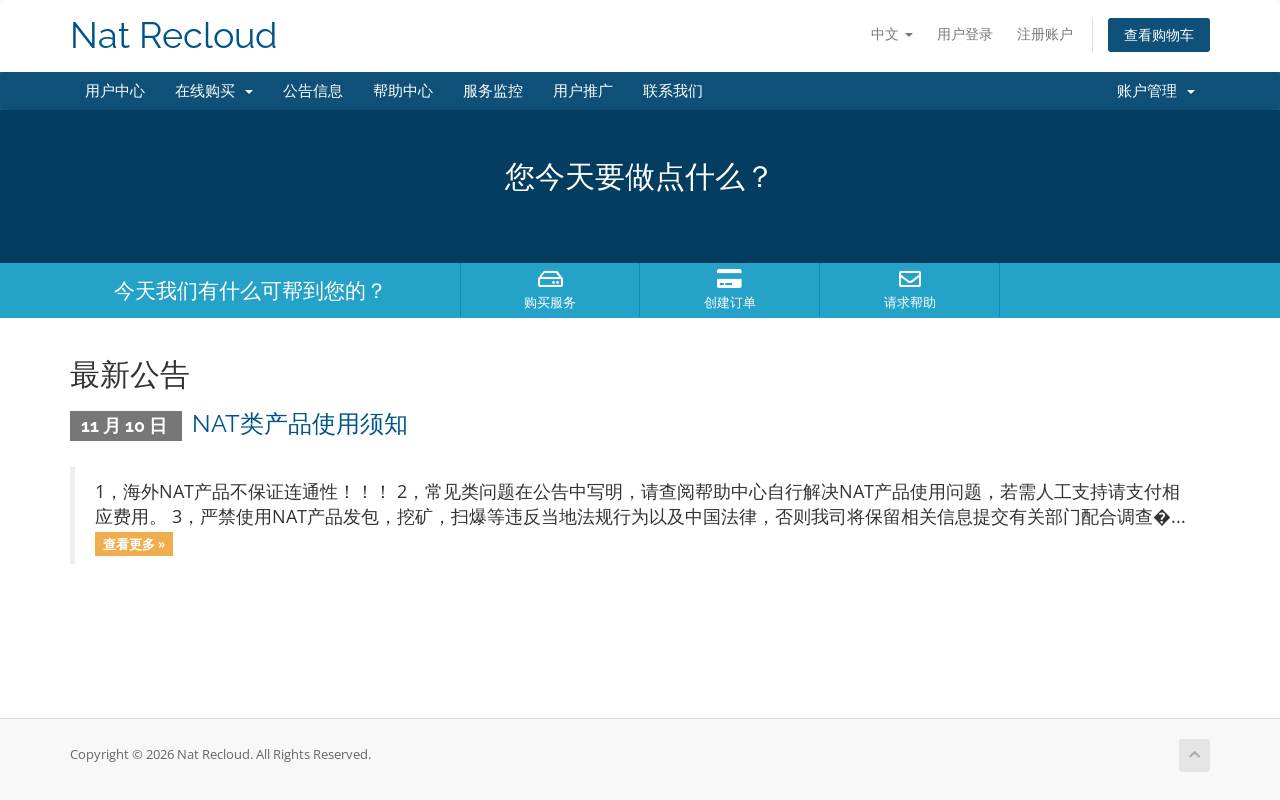Click the 创建订单 label

730,302
